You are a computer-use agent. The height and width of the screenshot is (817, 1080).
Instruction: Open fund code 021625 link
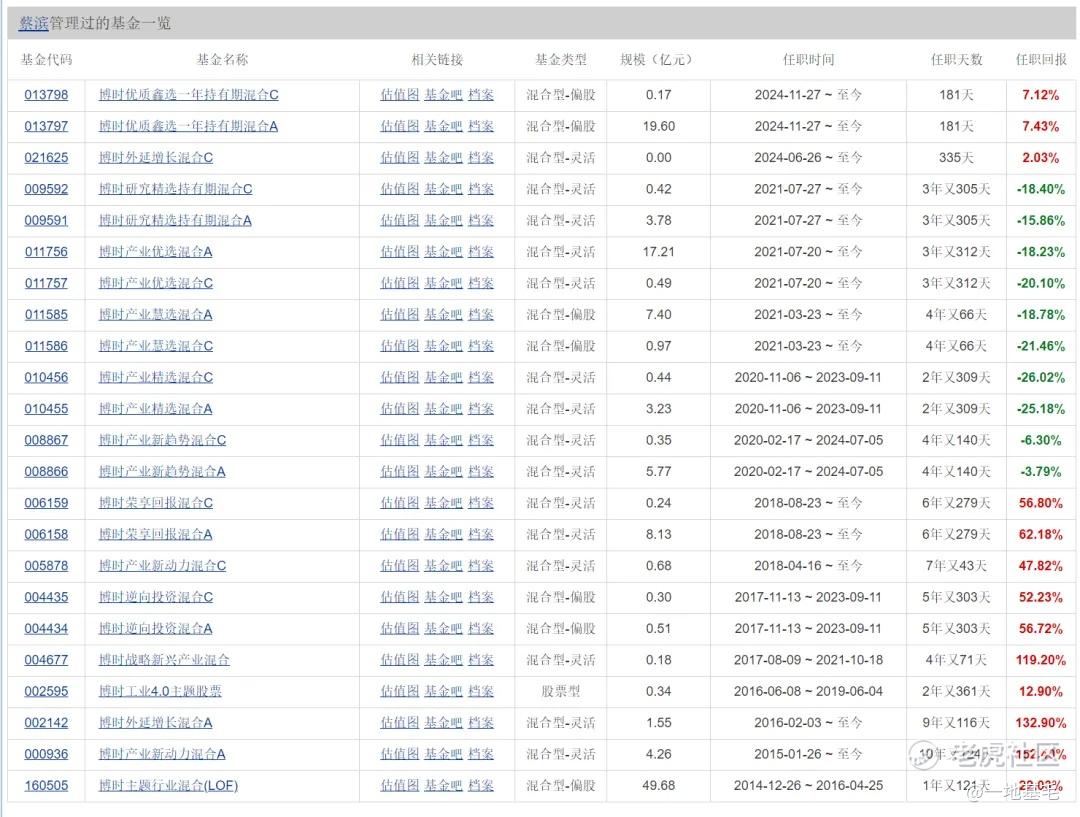pos(46,158)
